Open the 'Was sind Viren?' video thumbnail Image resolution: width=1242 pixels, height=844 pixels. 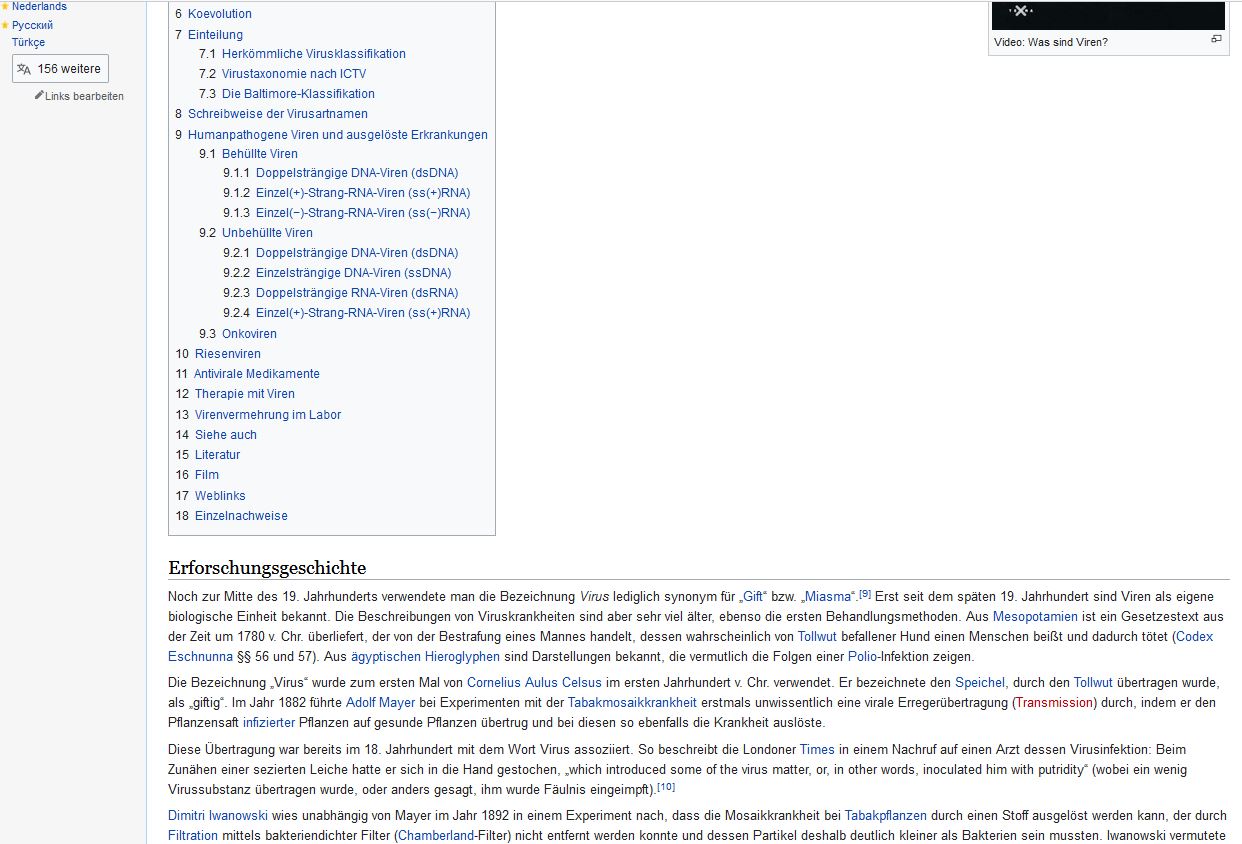tap(1108, 14)
